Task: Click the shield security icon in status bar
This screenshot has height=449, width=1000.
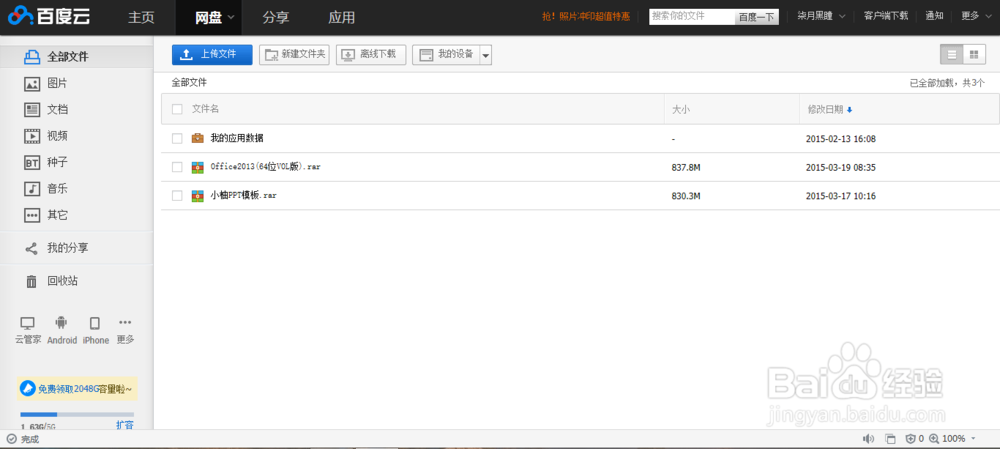Action: tap(911, 439)
